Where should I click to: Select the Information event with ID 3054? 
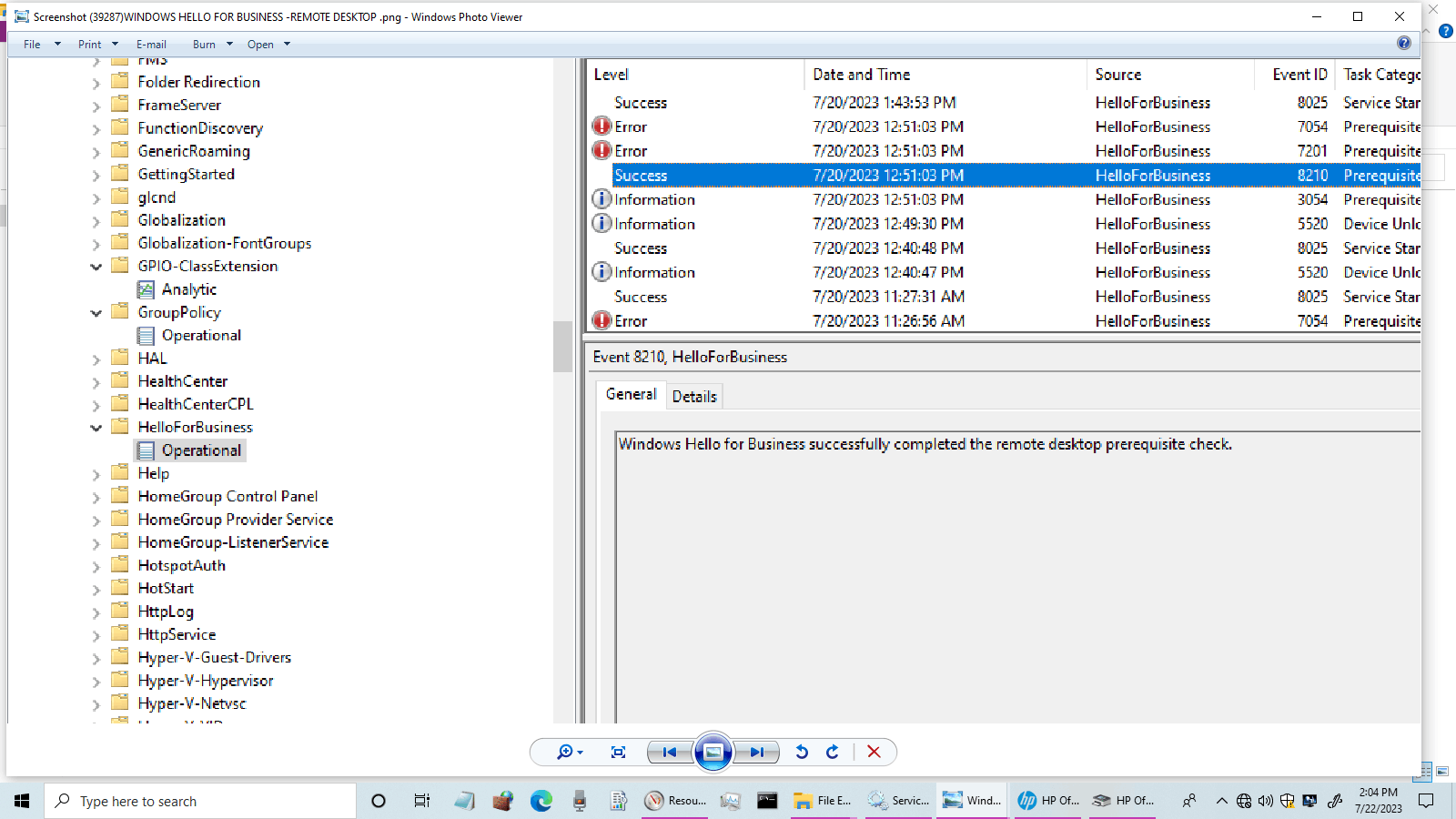point(1005,199)
